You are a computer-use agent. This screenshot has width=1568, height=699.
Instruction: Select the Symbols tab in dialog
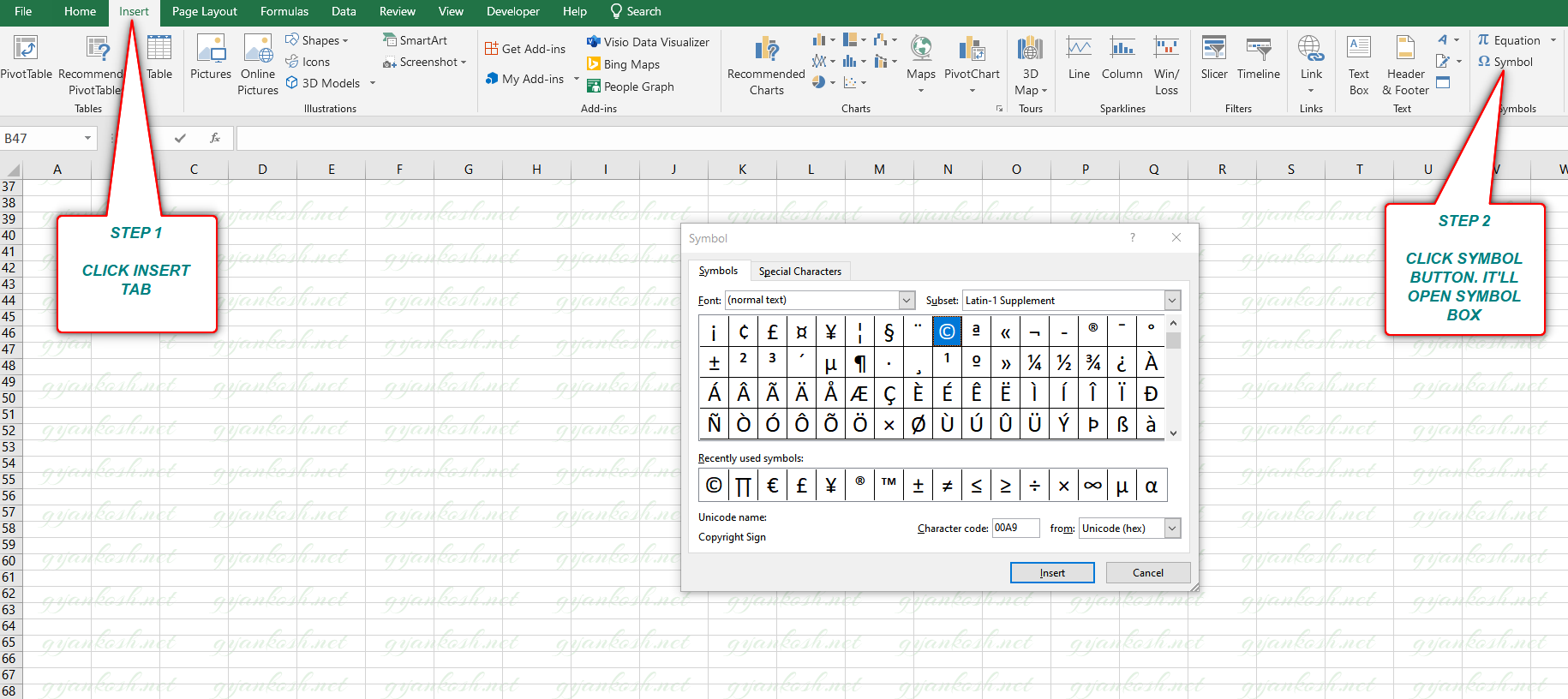pos(718,271)
